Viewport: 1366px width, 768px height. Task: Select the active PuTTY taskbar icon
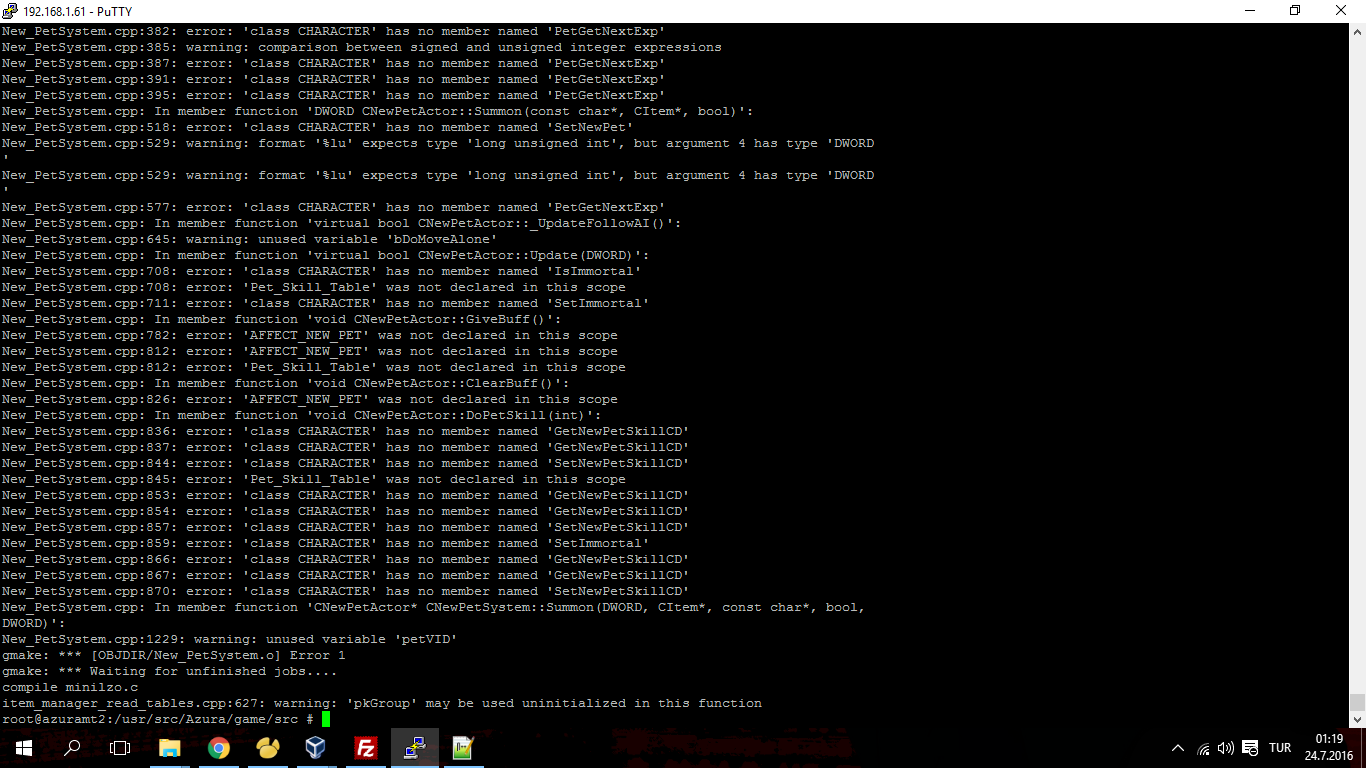[414, 747]
